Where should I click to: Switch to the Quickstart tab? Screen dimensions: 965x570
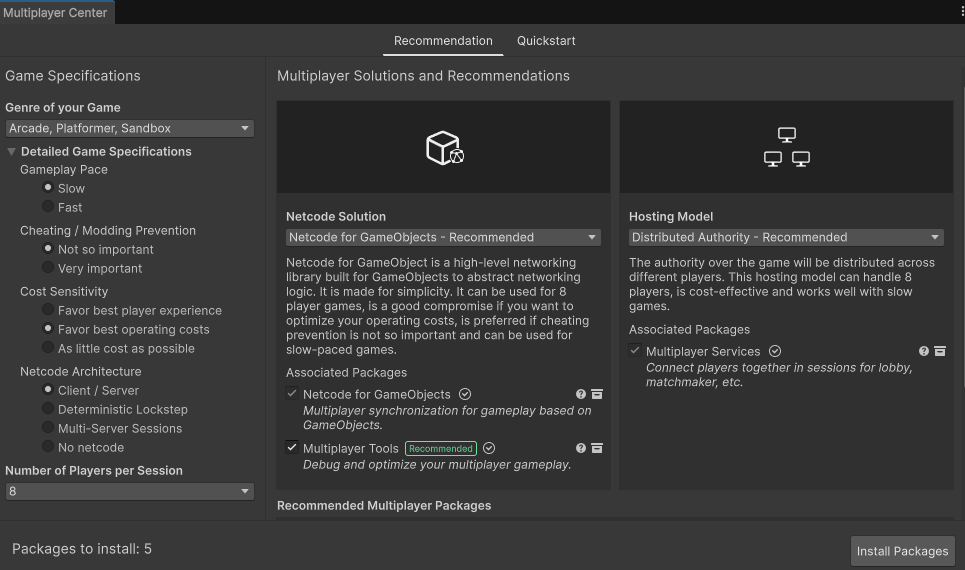click(x=546, y=41)
